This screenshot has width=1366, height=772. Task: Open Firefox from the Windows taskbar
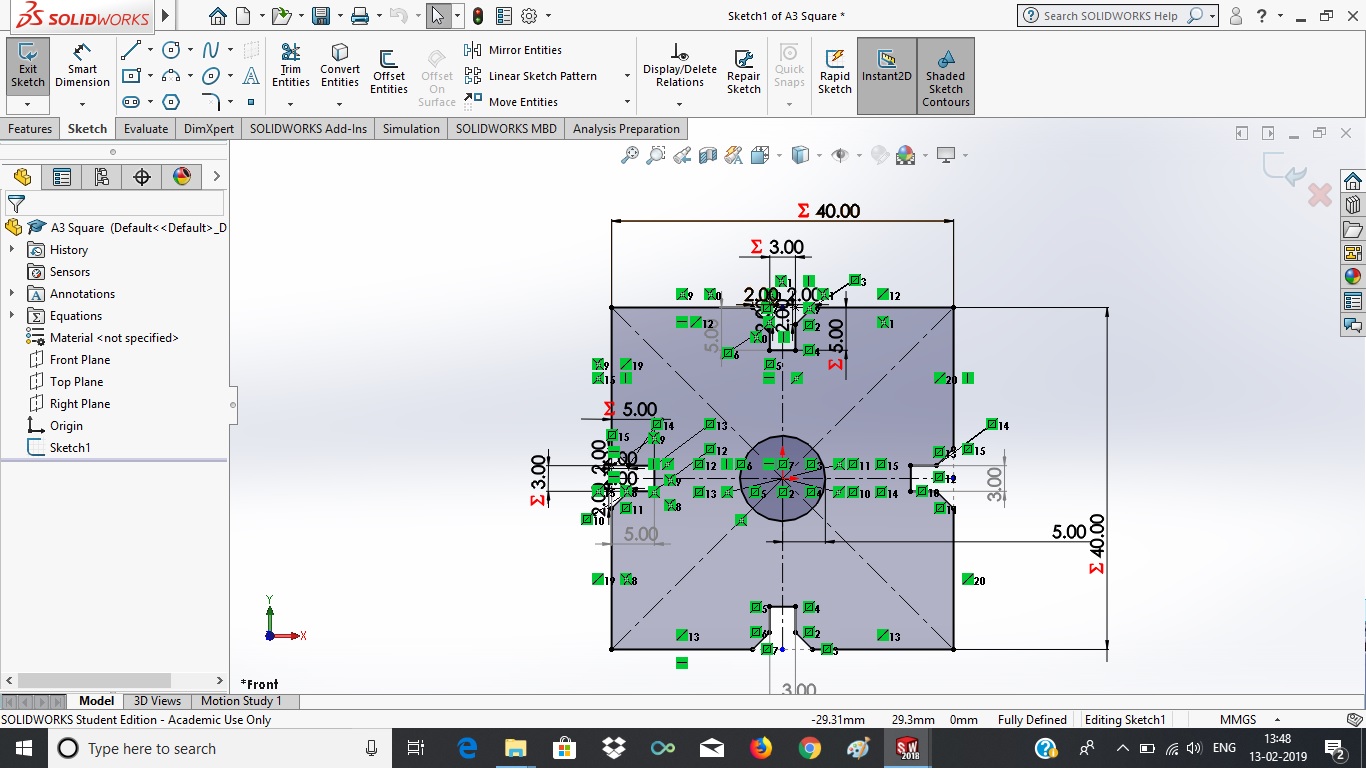(x=761, y=748)
